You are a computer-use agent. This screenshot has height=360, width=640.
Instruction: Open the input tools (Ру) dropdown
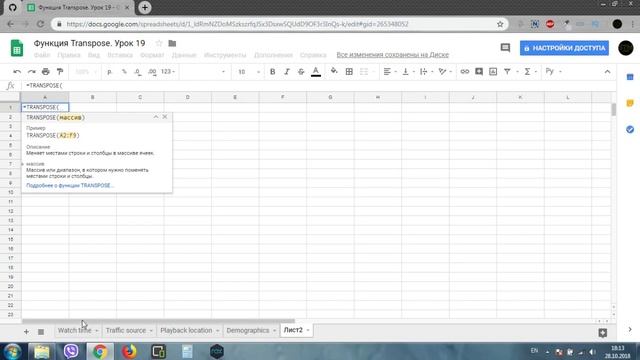[554, 71]
